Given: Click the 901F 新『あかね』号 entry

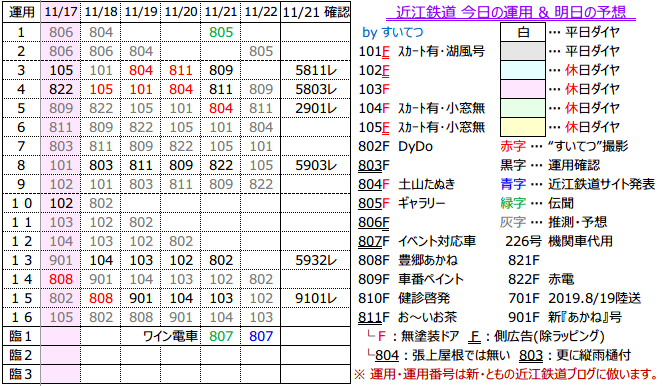Looking at the screenshot, I should [x=565, y=317].
